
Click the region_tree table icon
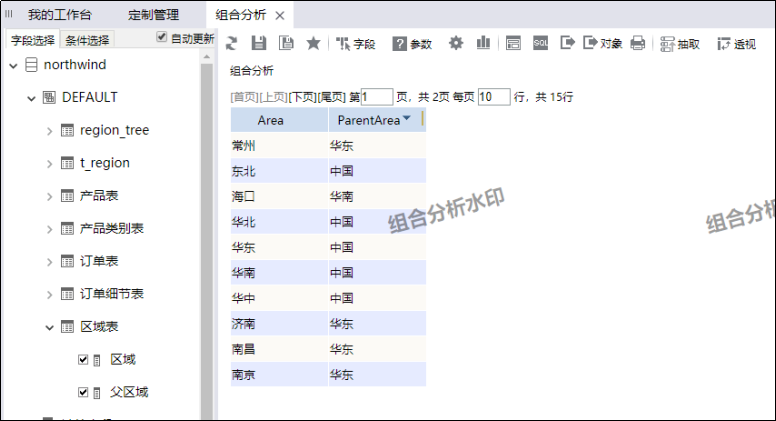(67, 130)
